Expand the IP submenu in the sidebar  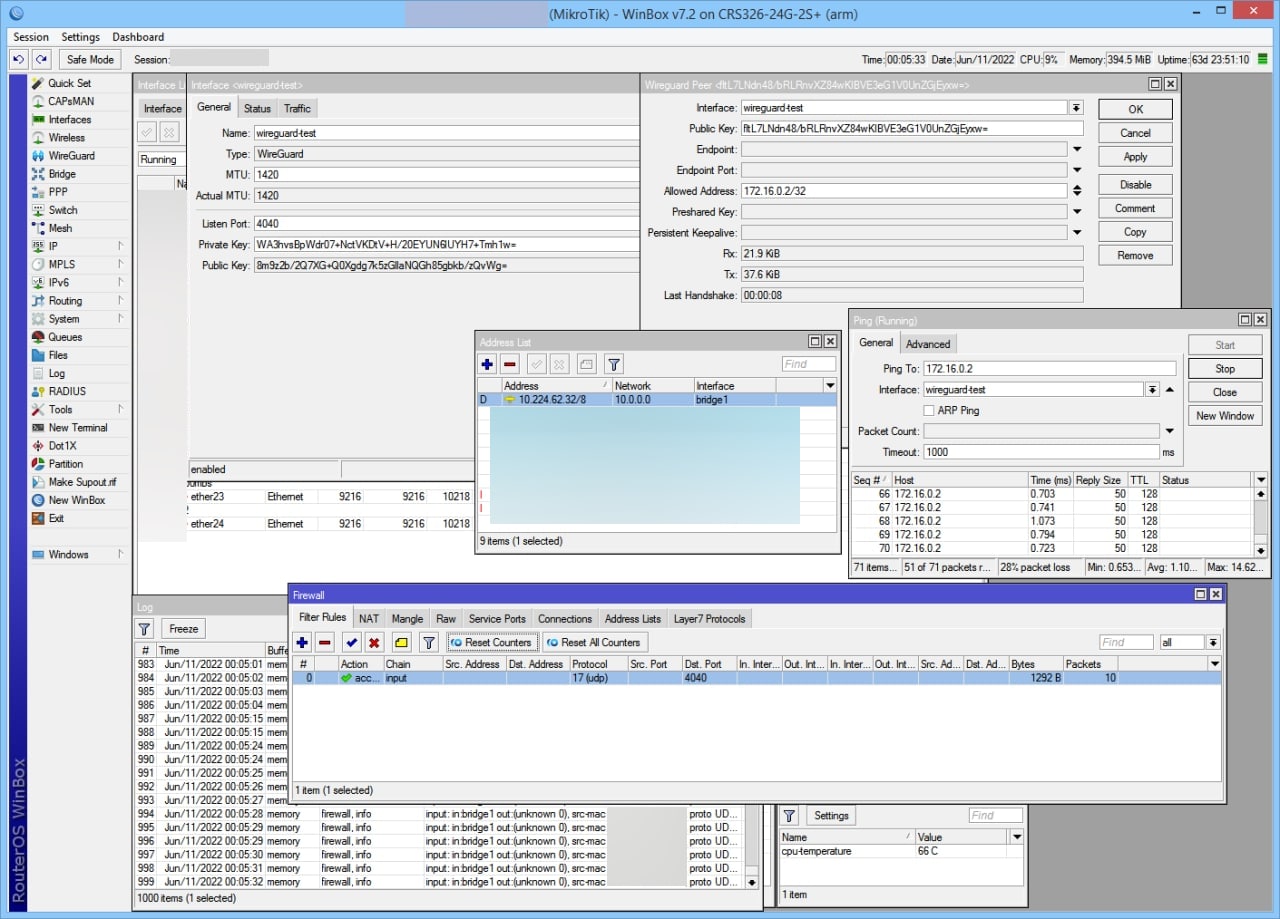point(120,246)
